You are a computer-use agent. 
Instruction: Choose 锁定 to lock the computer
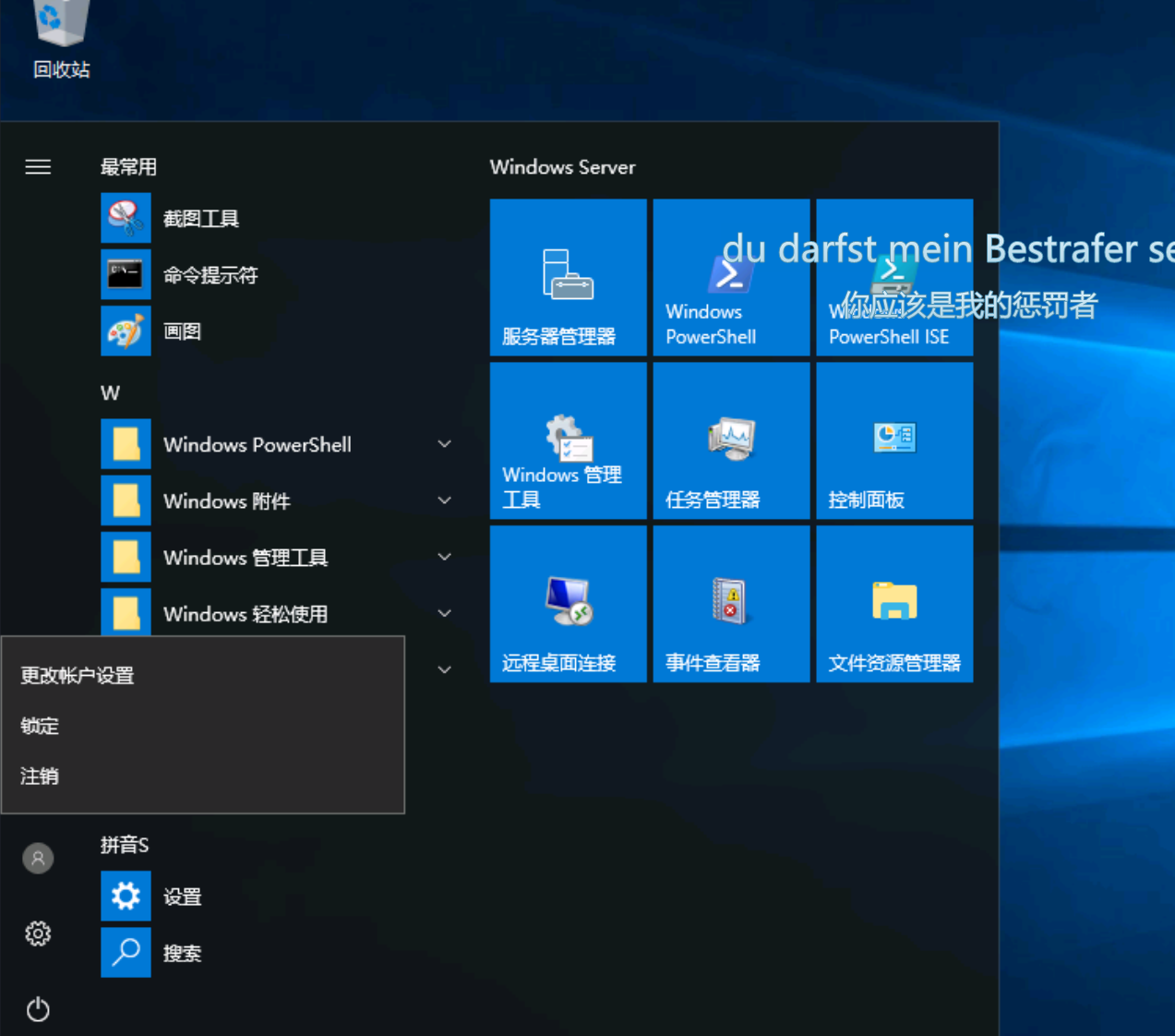(x=40, y=727)
